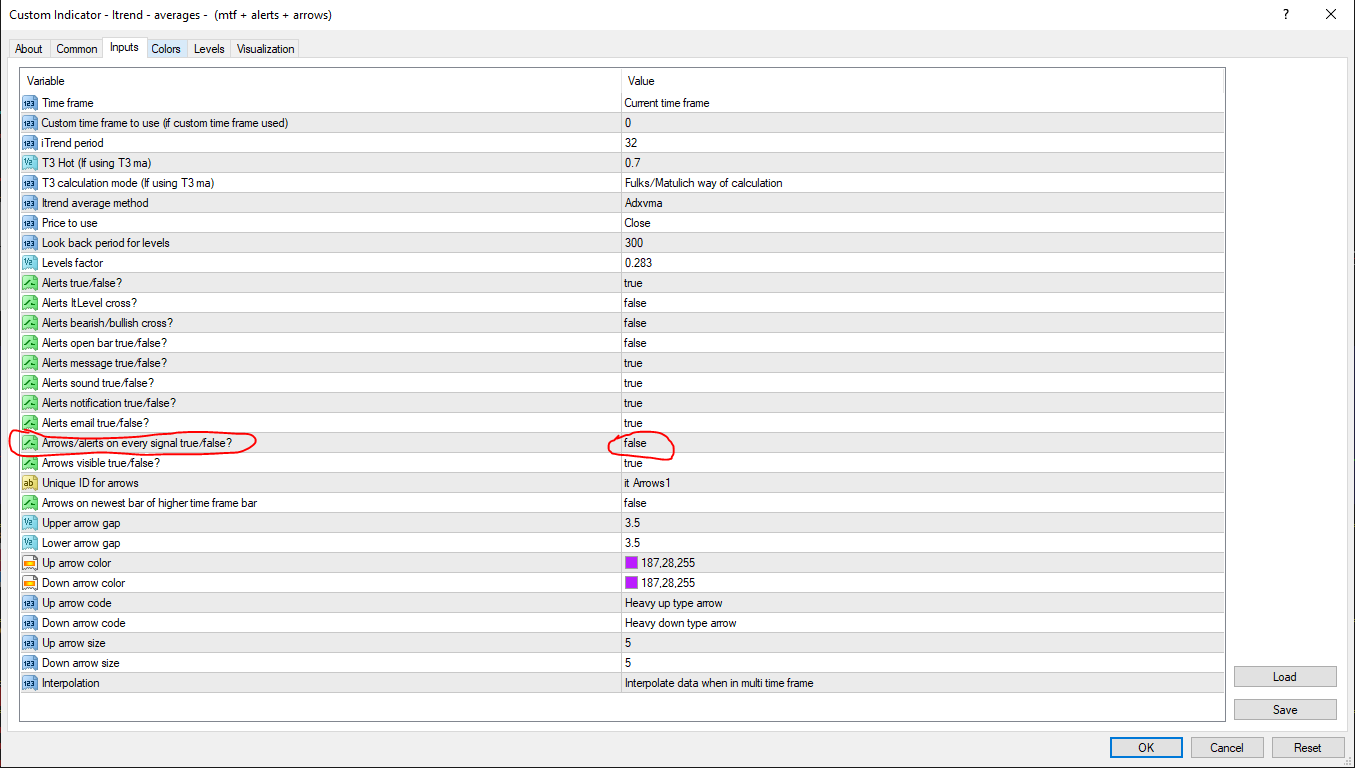Click the Help question mark in title bar
The height and width of the screenshot is (768, 1355).
point(1285,15)
